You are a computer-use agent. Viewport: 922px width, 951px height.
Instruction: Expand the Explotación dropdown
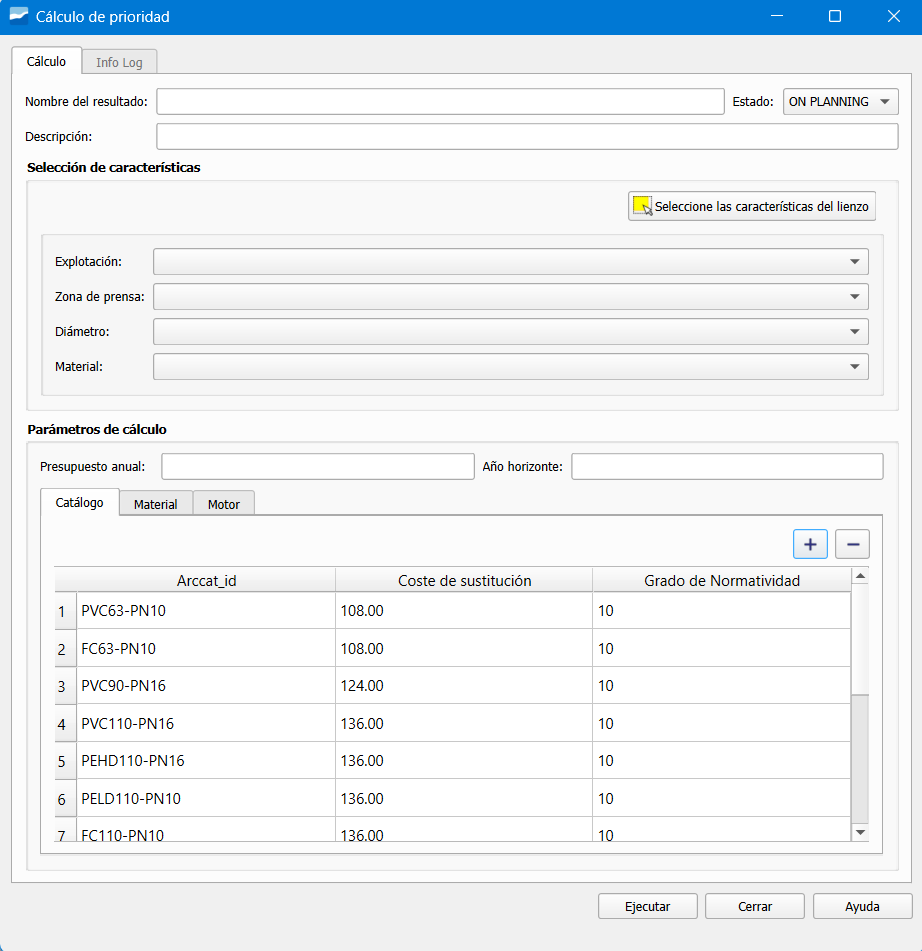tap(857, 261)
